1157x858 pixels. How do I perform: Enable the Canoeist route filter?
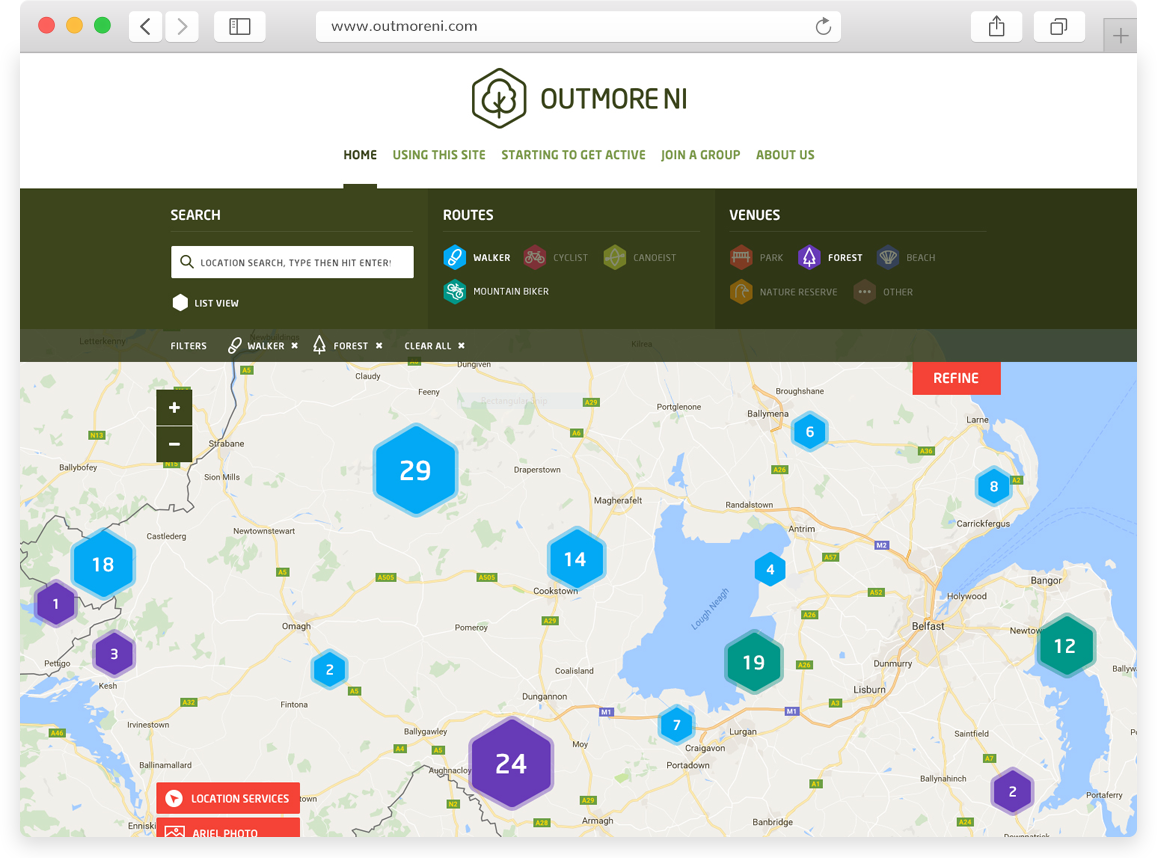[615, 258]
